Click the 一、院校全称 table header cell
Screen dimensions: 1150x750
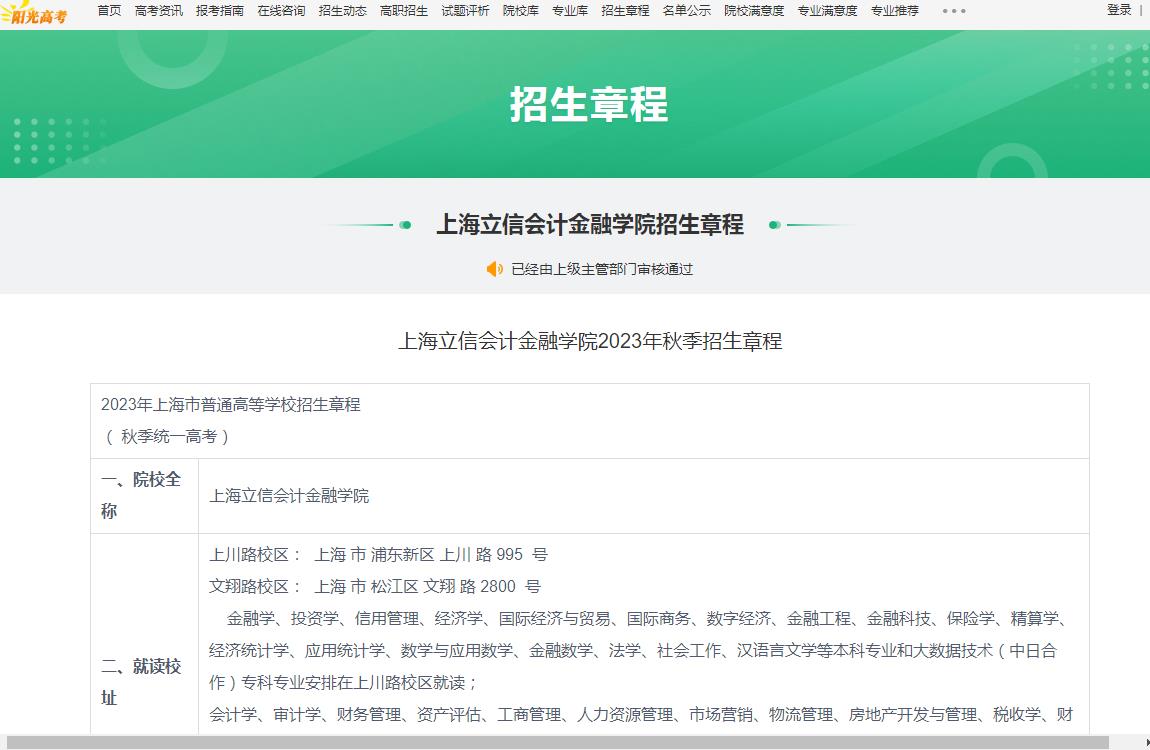point(144,496)
